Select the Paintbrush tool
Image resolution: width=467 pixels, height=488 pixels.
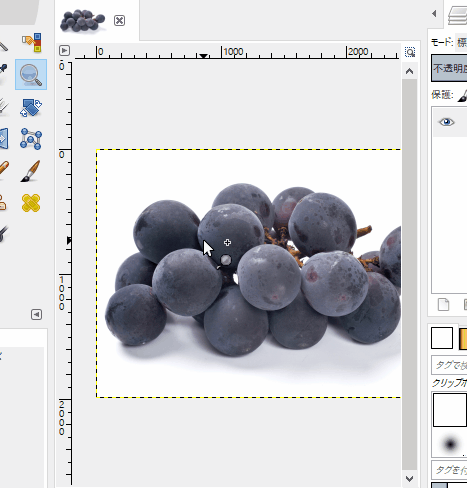31,171
